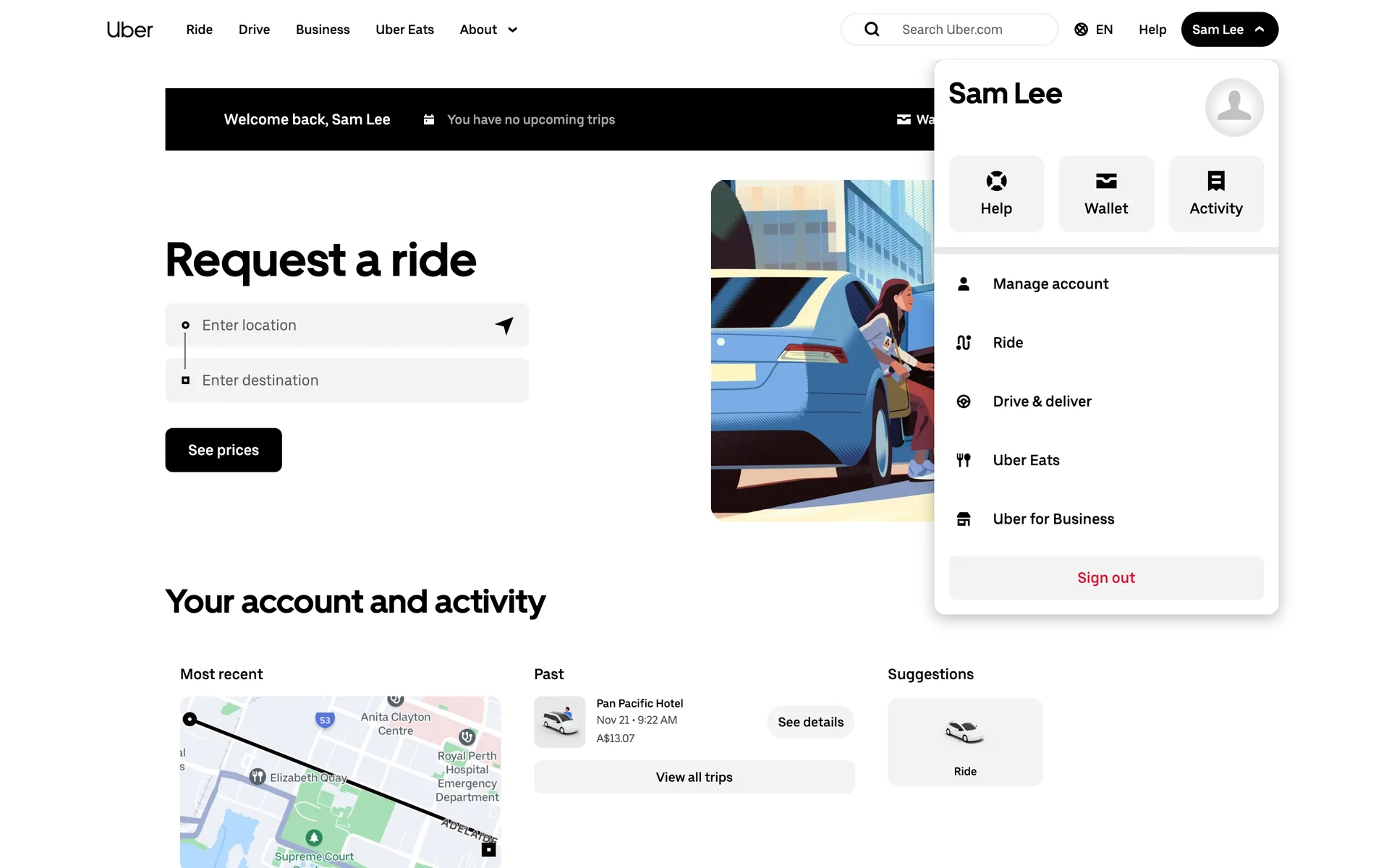Viewport: 1389px width, 868px height.
Task: Collapse the Sam Lee account menu
Action: pyautogui.click(x=1229, y=30)
